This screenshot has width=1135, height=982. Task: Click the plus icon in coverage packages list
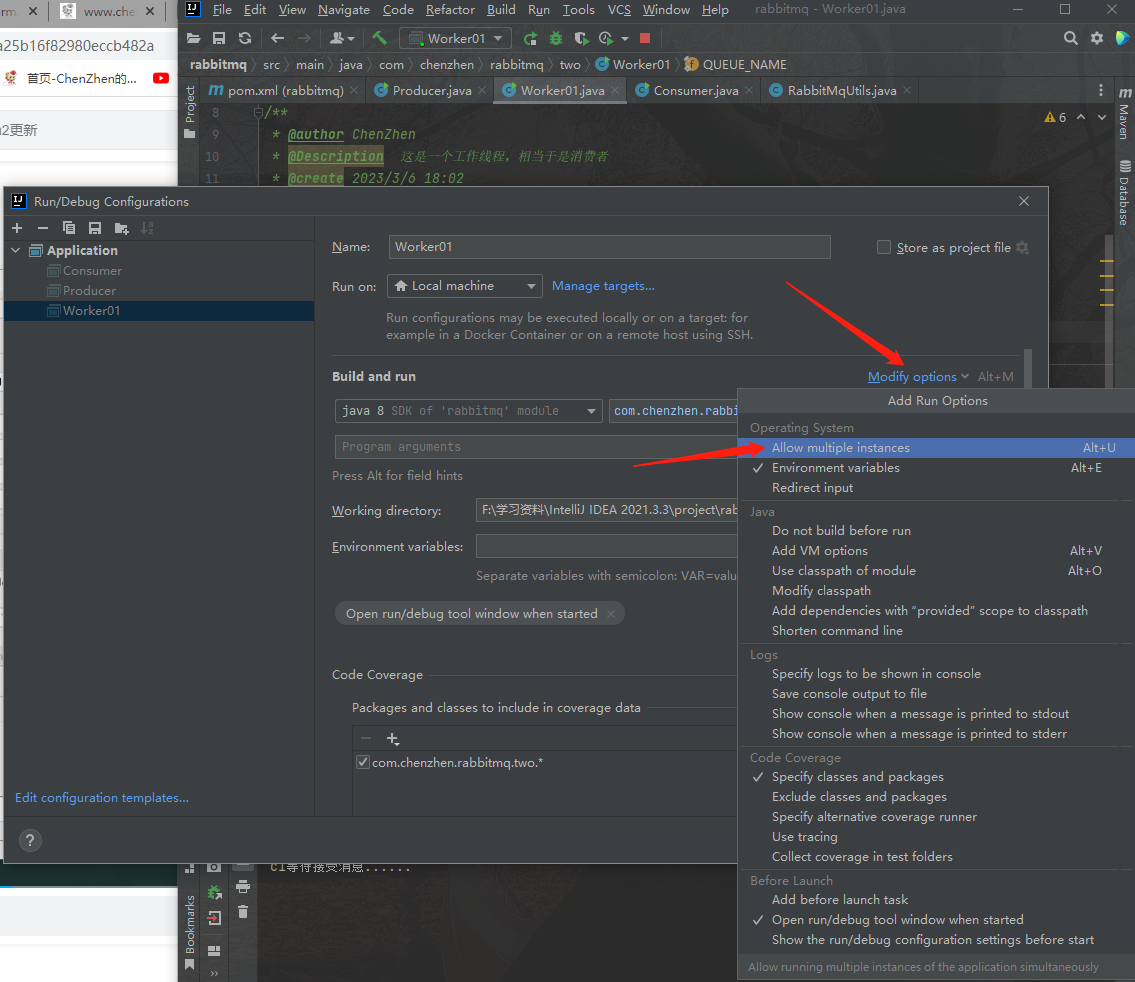pyautogui.click(x=392, y=739)
